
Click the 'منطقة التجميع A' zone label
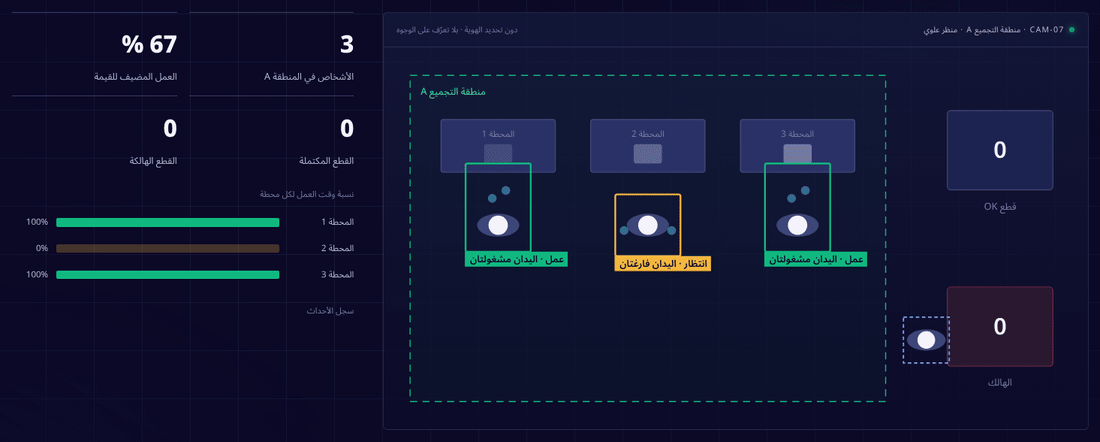coord(453,92)
